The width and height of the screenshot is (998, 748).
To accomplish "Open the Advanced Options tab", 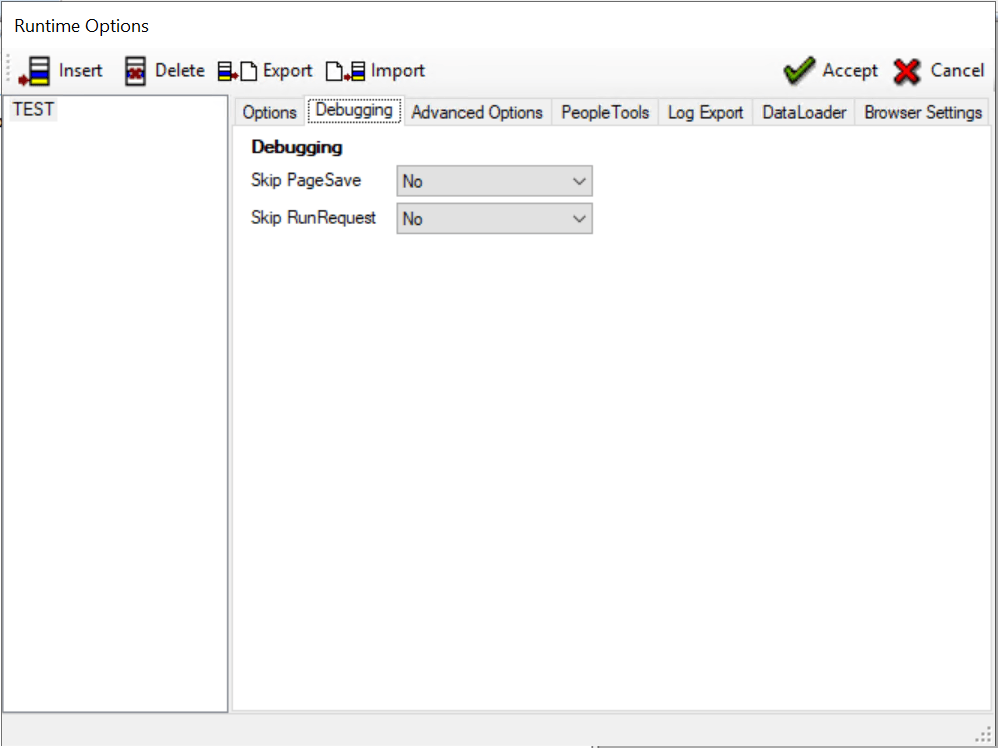I will pos(477,112).
